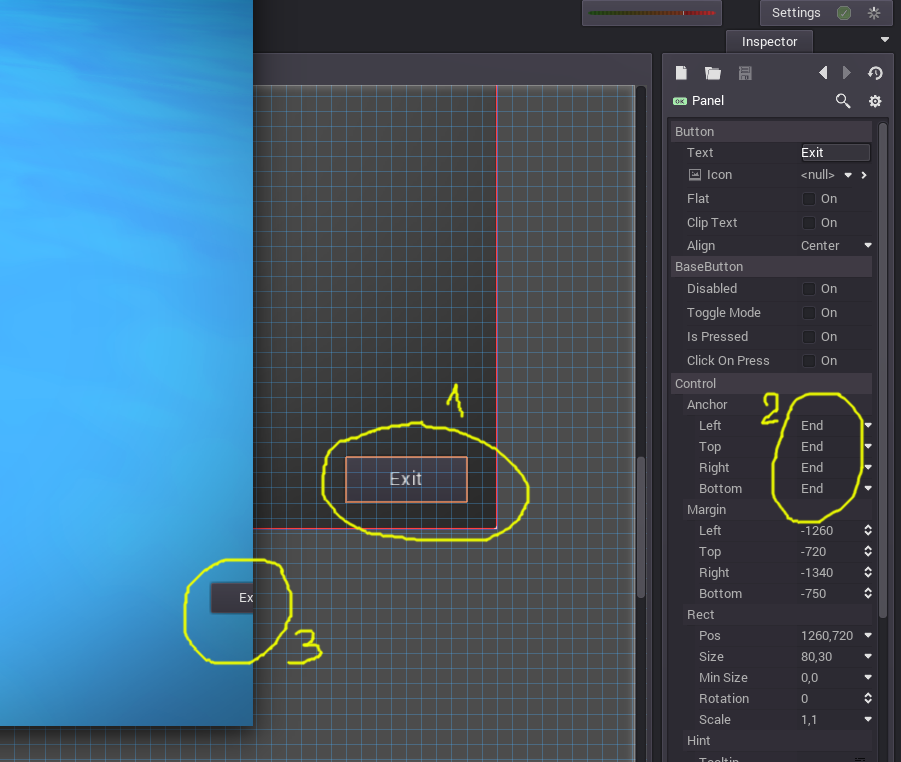This screenshot has height=762, width=901.
Task: Select the Exit button in the canvas
Action: [x=405, y=479]
